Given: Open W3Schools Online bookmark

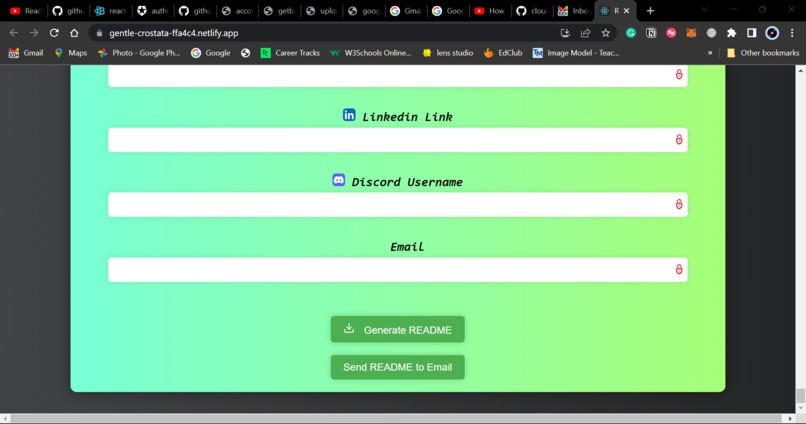Looking at the screenshot, I should click(371, 53).
